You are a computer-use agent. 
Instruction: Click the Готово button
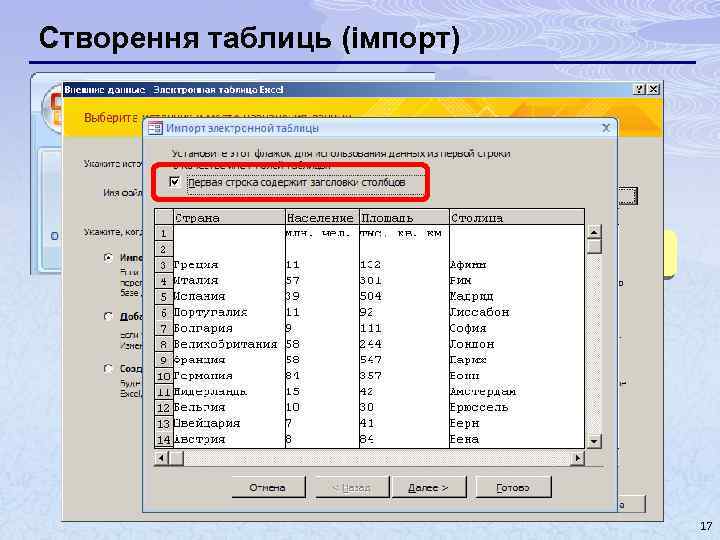[512, 487]
